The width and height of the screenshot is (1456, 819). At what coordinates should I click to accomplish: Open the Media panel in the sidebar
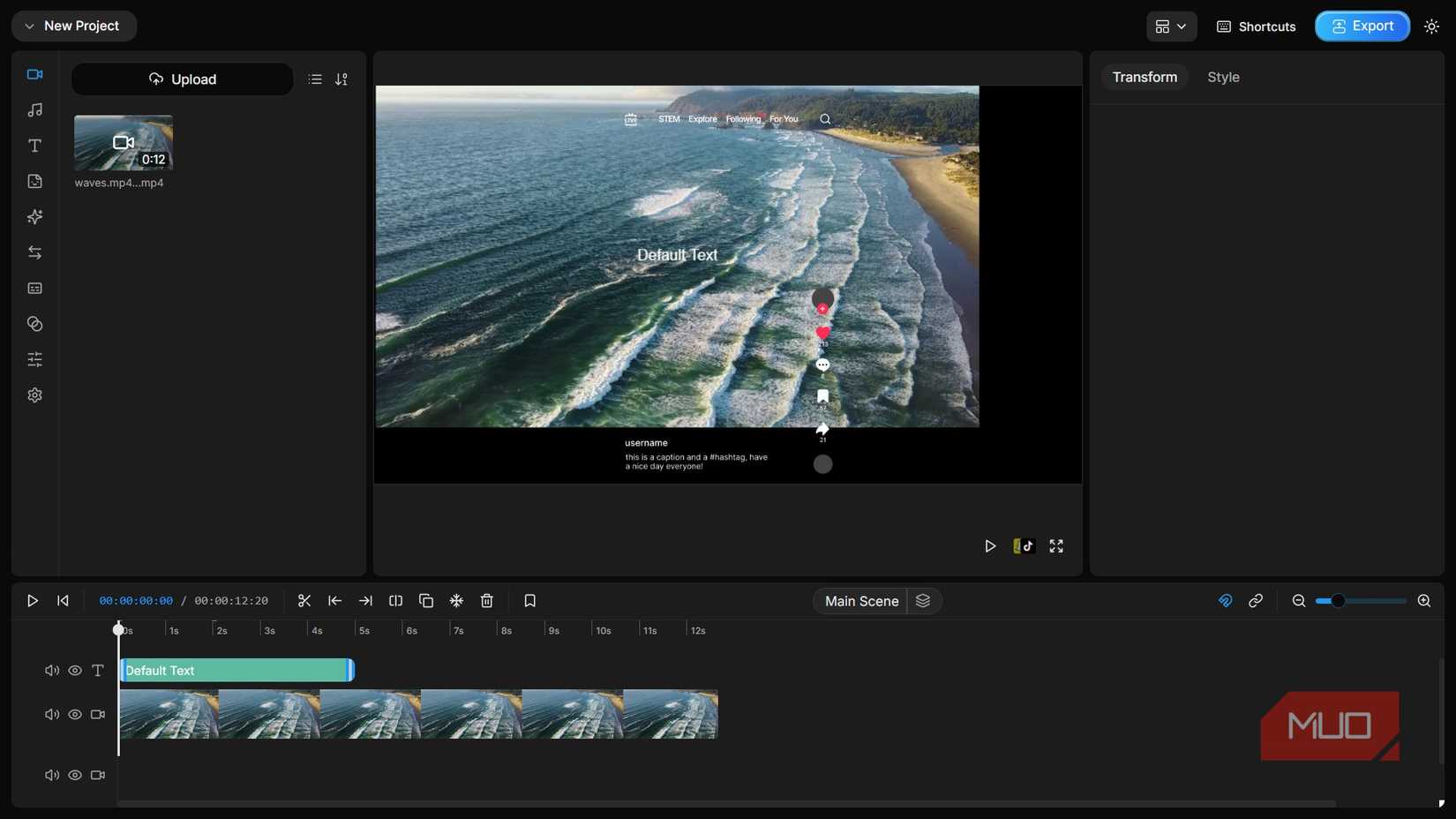[34, 74]
